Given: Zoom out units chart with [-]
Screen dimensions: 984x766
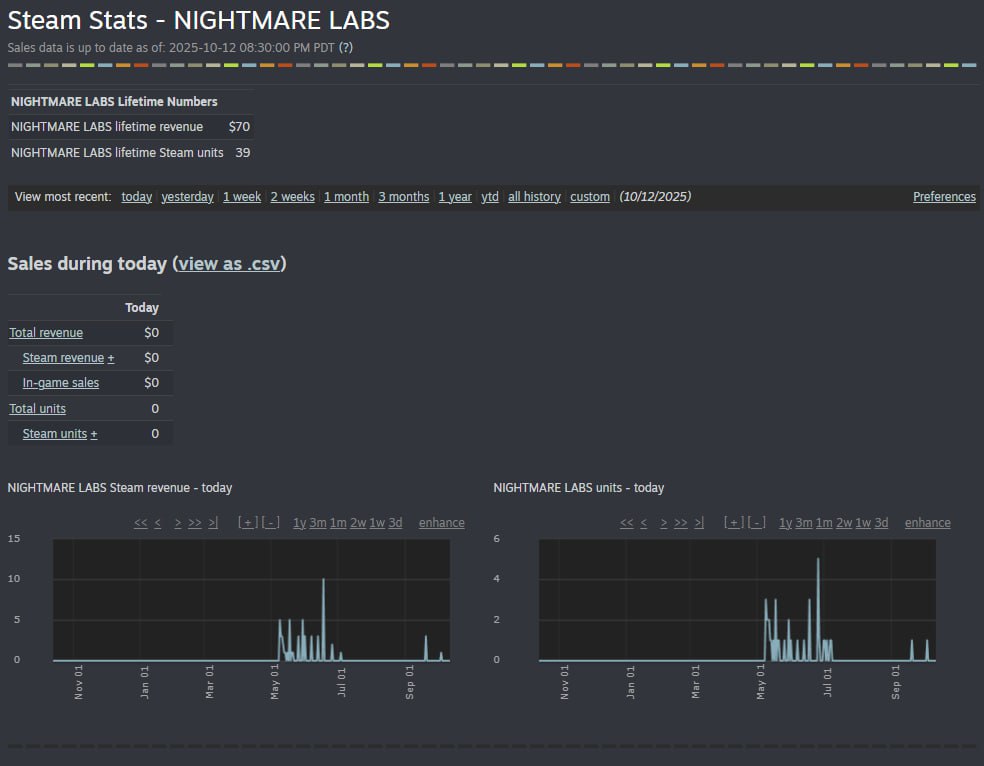Looking at the screenshot, I should pos(757,523).
